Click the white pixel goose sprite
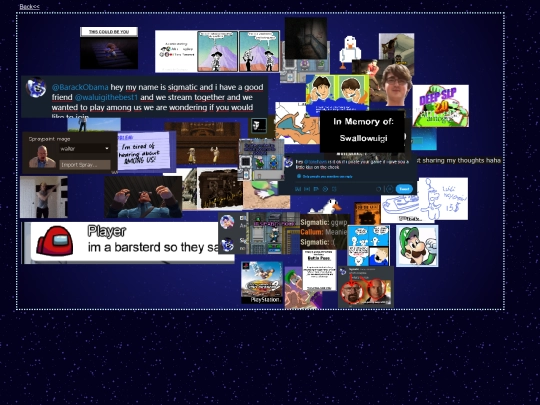 tap(350, 53)
